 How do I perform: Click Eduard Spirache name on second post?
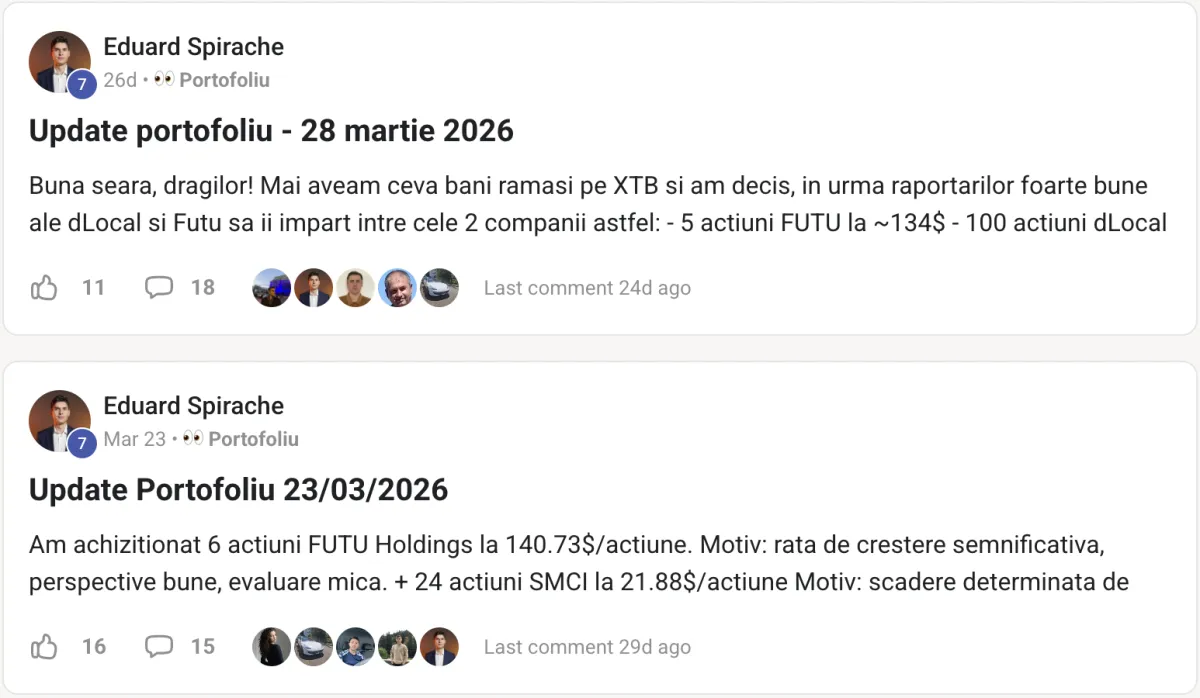pyautogui.click(x=194, y=406)
